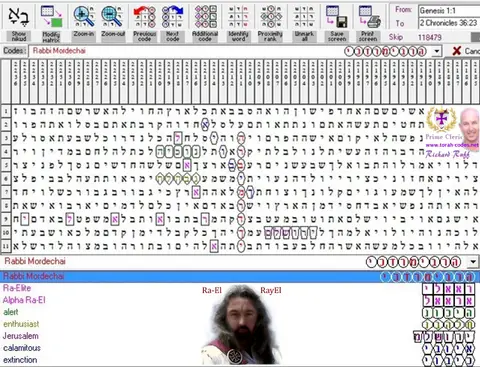Edit the To field showing 2 Chronicles 36:23

point(449,23)
